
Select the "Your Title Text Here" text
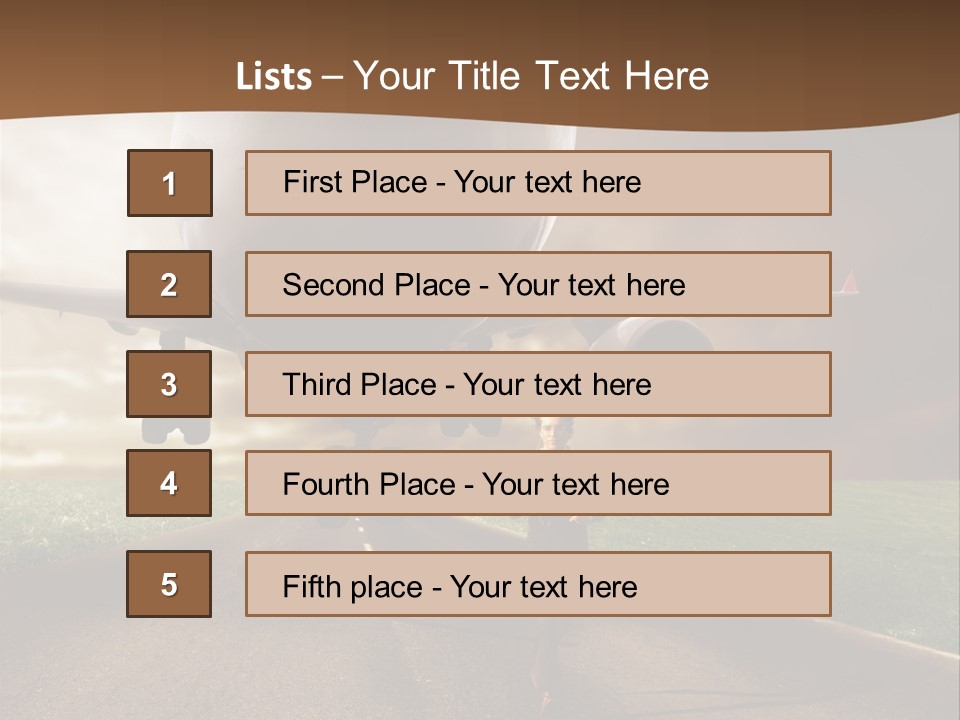coord(531,76)
